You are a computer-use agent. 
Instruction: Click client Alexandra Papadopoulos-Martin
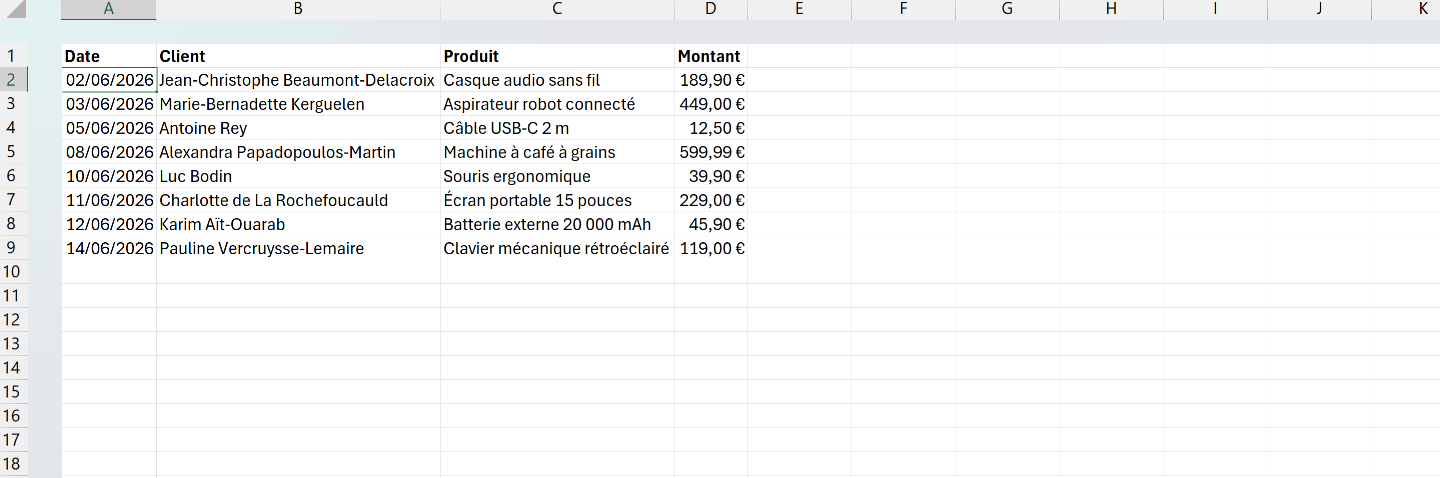(298, 152)
